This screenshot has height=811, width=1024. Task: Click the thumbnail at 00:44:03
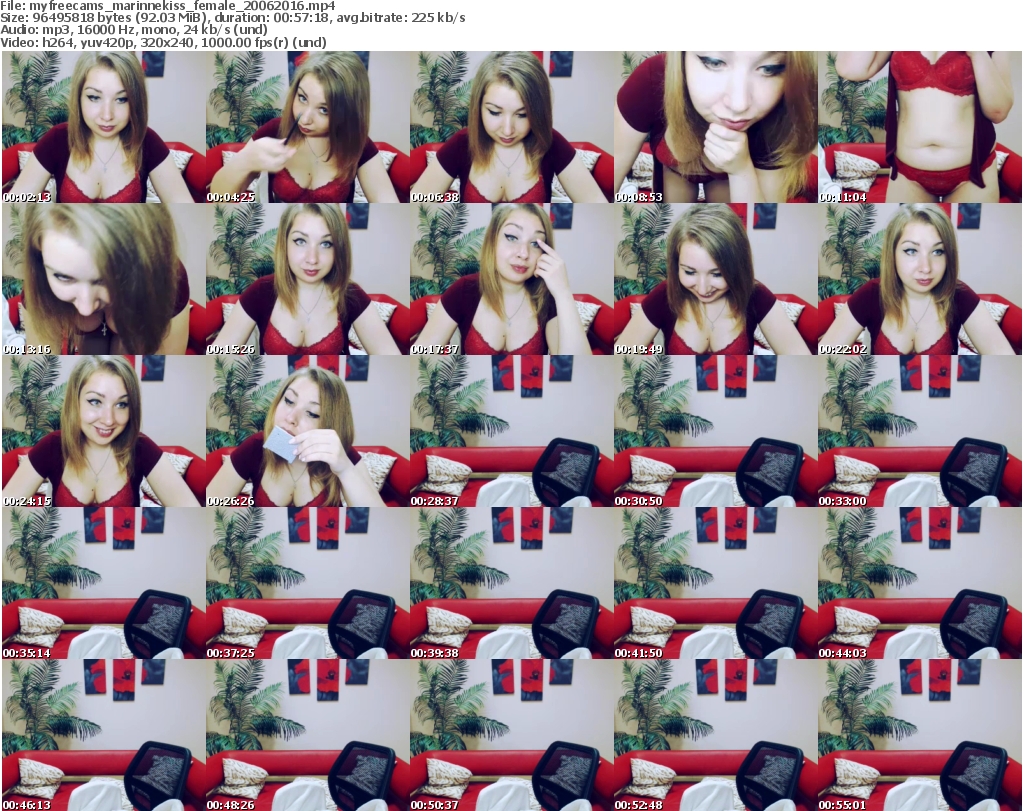(919, 583)
